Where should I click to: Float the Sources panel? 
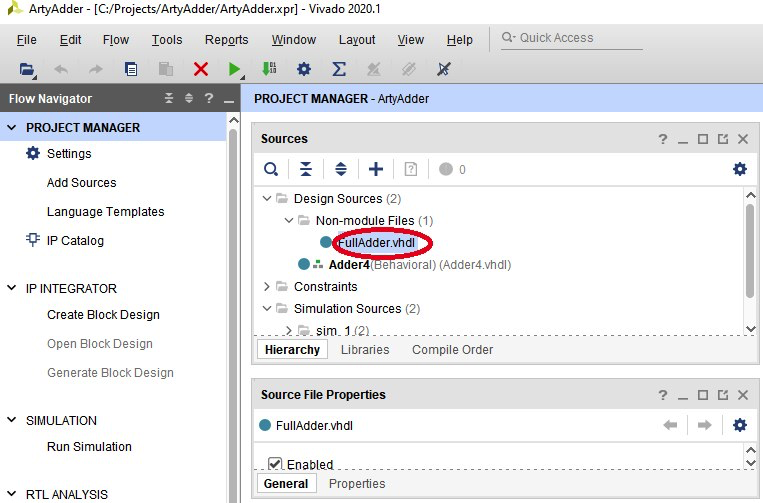click(x=723, y=139)
